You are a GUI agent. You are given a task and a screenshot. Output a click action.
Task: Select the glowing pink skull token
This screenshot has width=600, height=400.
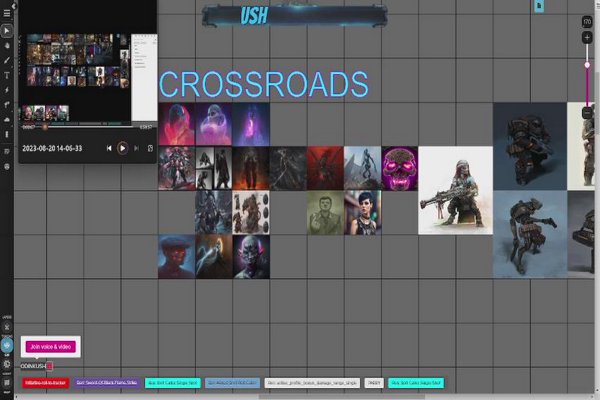click(x=399, y=168)
